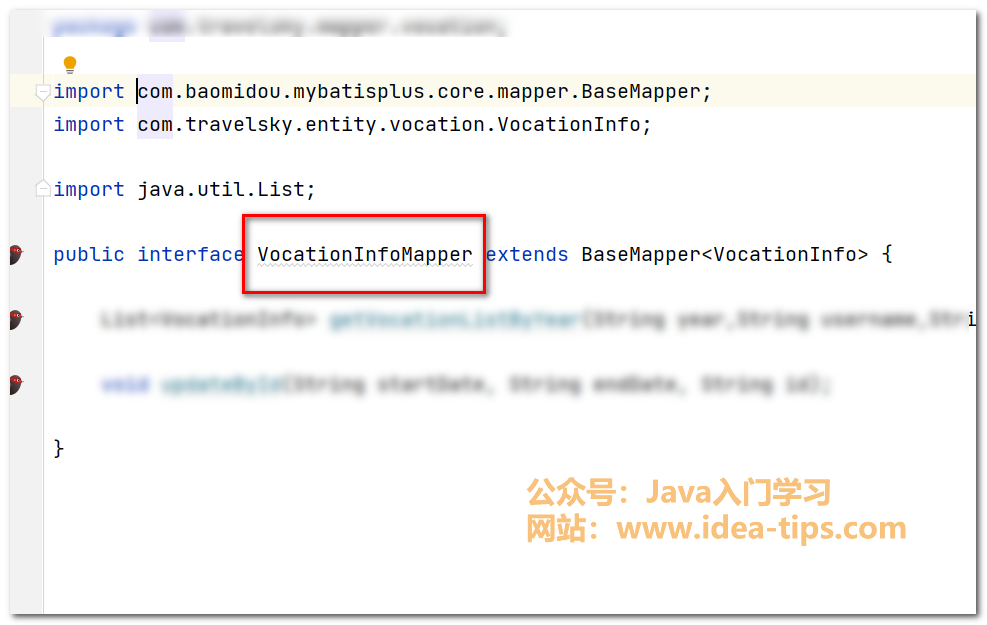Click the mapper bird icon next to getVocationListByYear
The height and width of the screenshot is (625, 987).
(14, 320)
